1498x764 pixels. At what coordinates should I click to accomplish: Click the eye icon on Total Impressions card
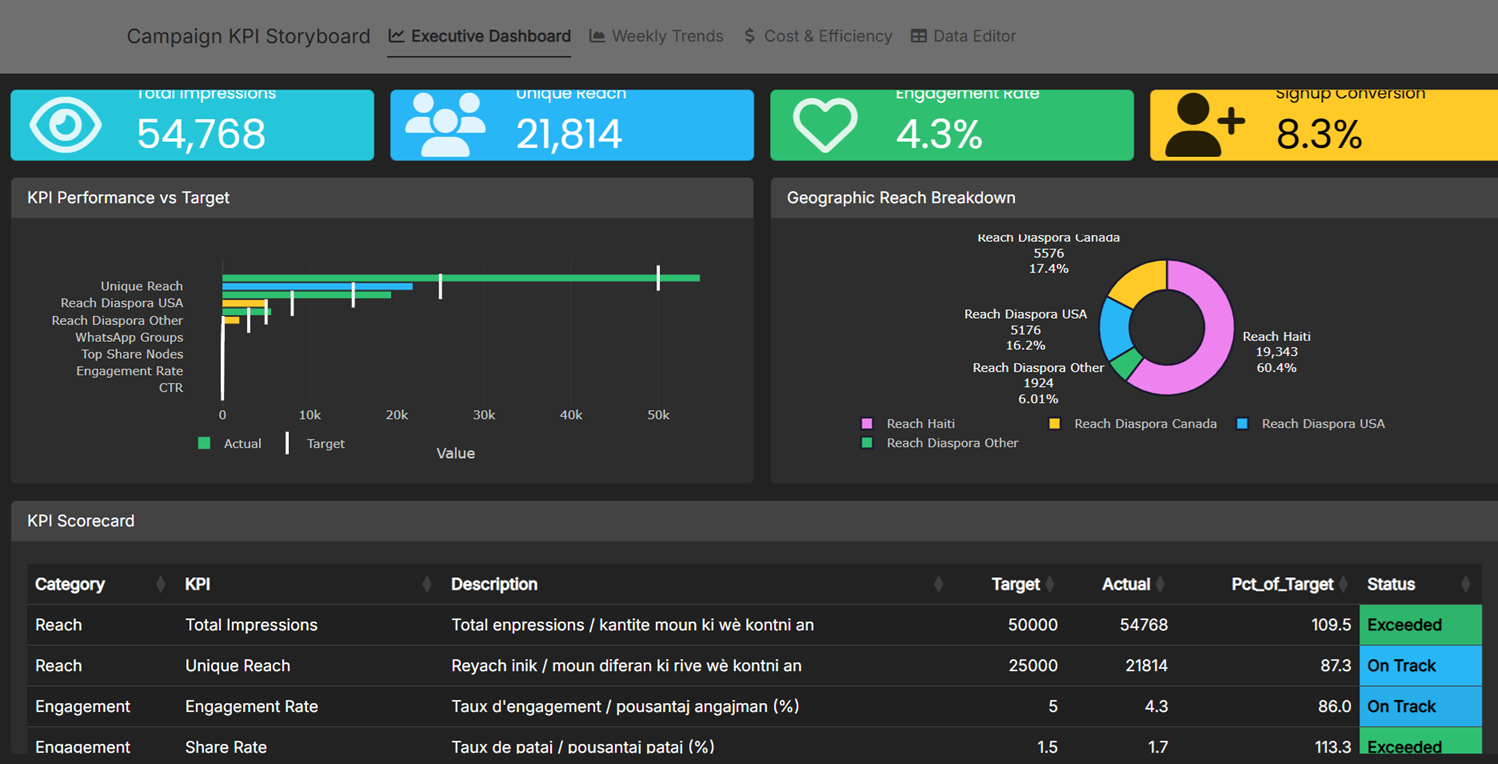pos(64,124)
